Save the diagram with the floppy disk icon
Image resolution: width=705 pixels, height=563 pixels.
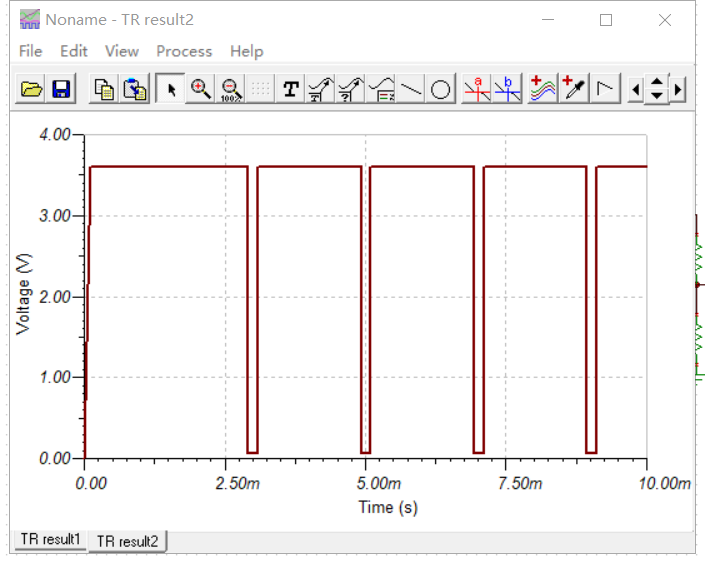[x=61, y=89]
